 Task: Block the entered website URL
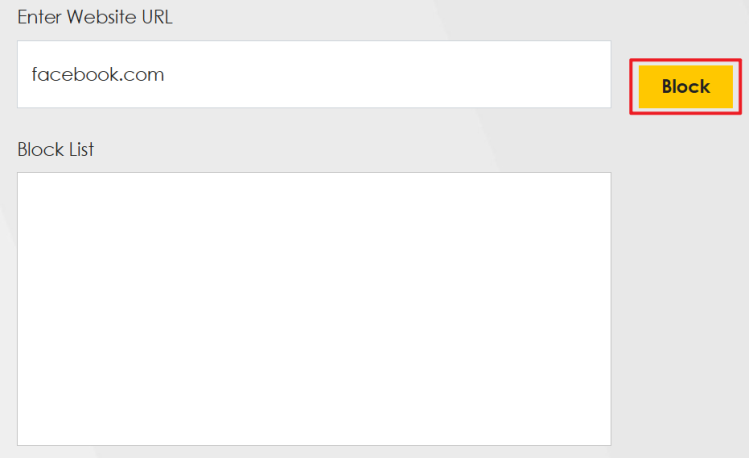[x=685, y=87]
